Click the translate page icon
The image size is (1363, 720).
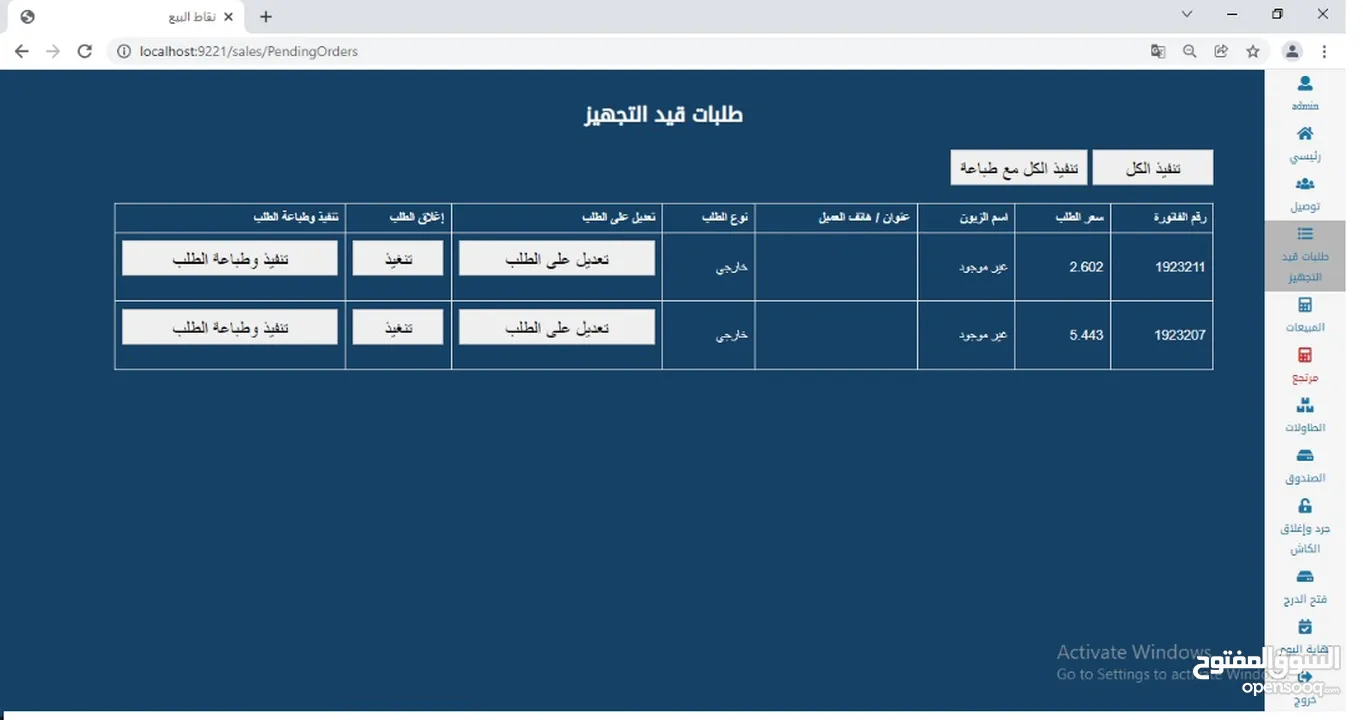(x=1158, y=51)
